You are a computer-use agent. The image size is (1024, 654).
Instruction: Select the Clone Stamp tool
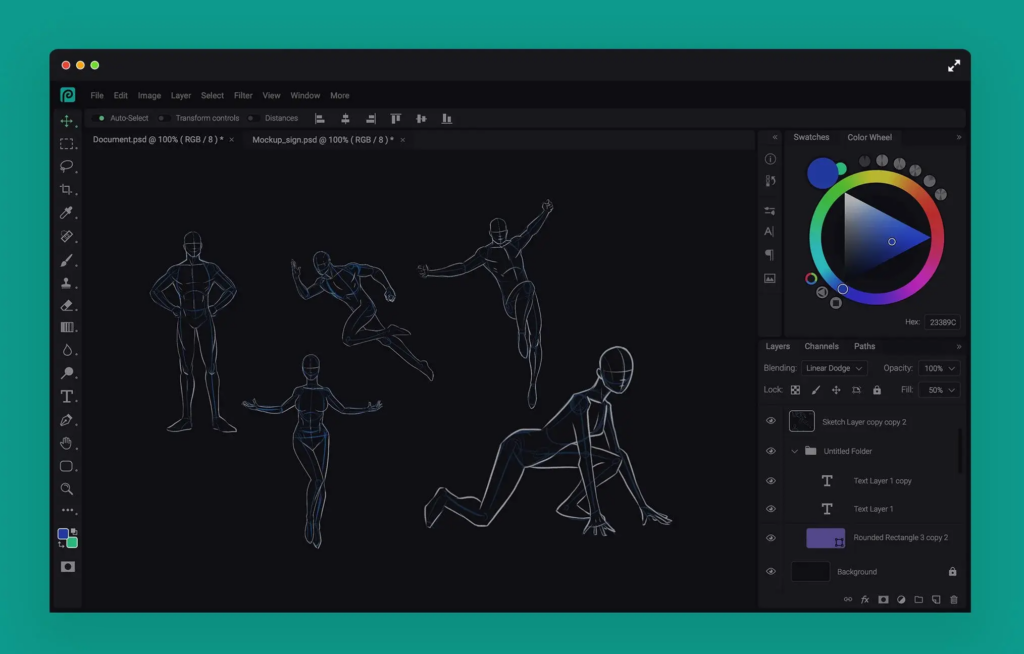pyautogui.click(x=67, y=283)
